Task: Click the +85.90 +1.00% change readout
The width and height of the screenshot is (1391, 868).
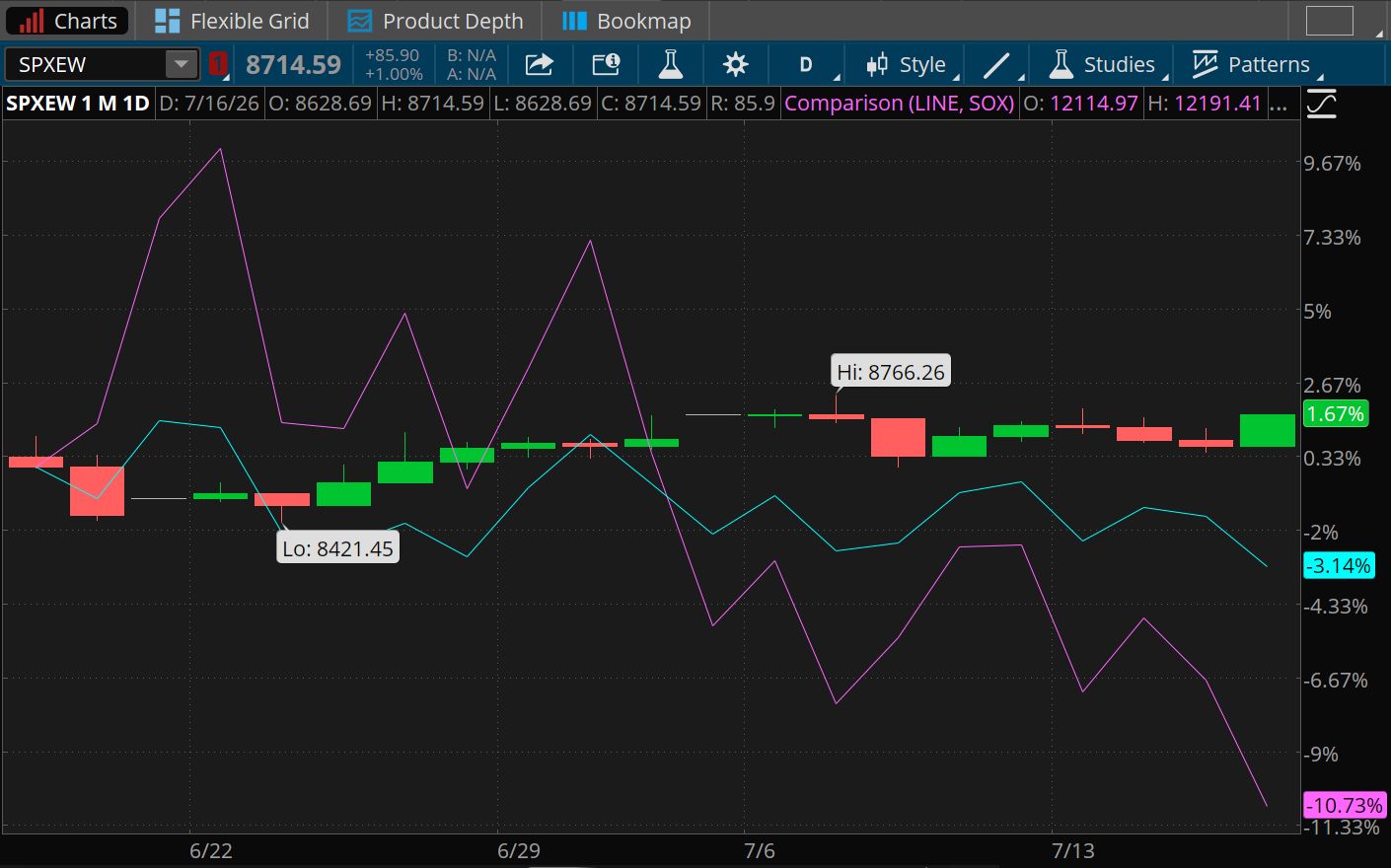Action: 394,65
